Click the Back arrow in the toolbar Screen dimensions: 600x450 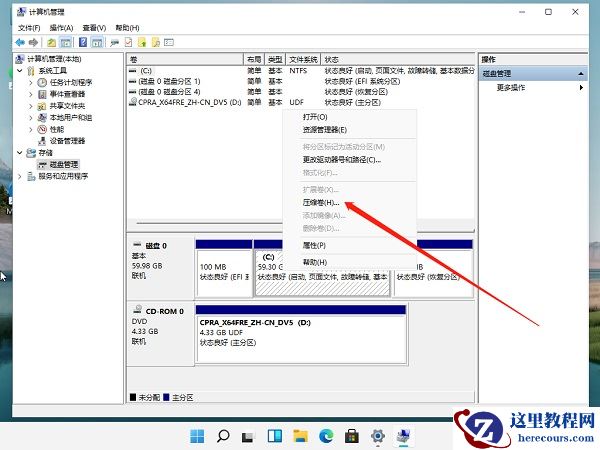20,42
